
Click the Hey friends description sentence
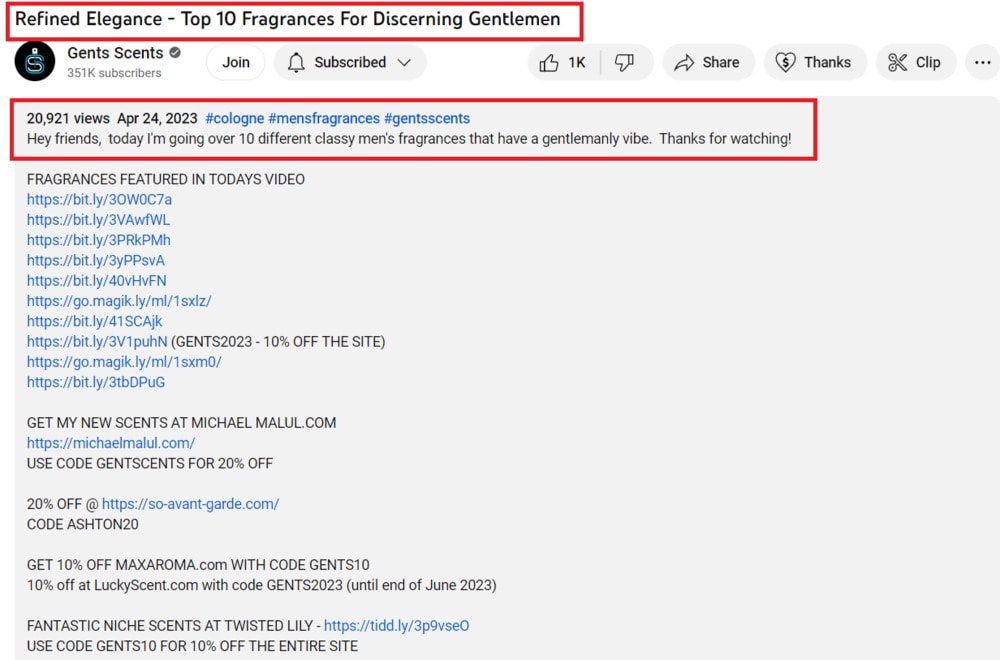tap(409, 139)
